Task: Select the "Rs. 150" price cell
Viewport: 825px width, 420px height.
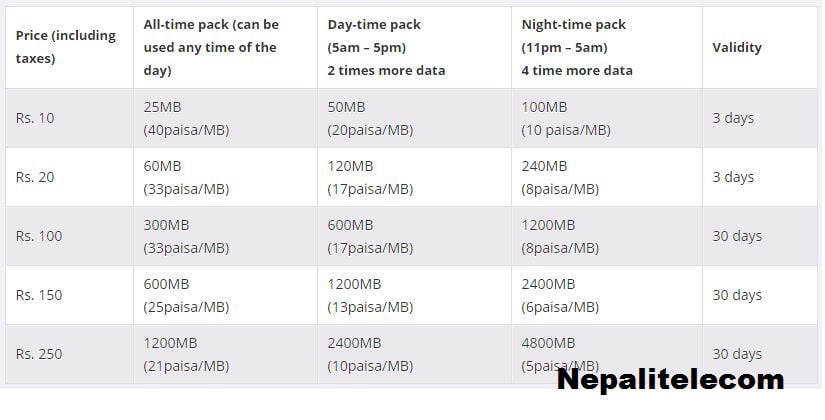Action: (x=69, y=295)
